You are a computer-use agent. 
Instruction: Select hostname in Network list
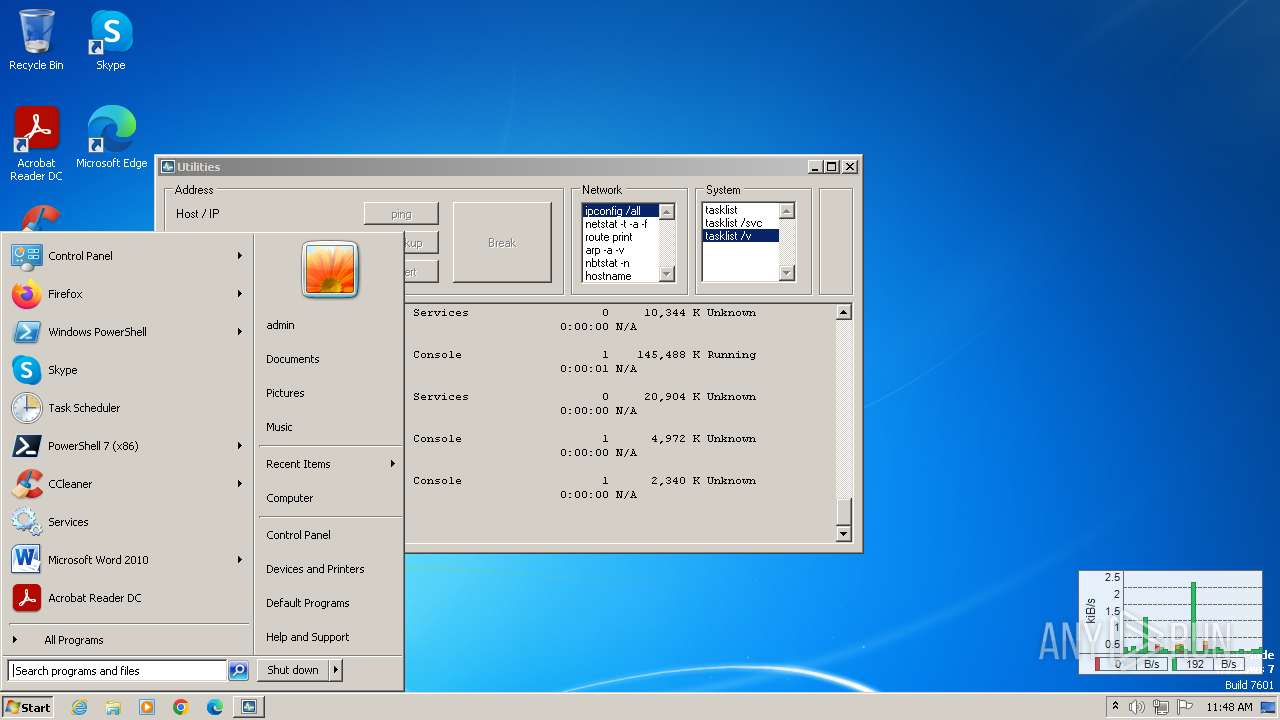[x=620, y=276]
